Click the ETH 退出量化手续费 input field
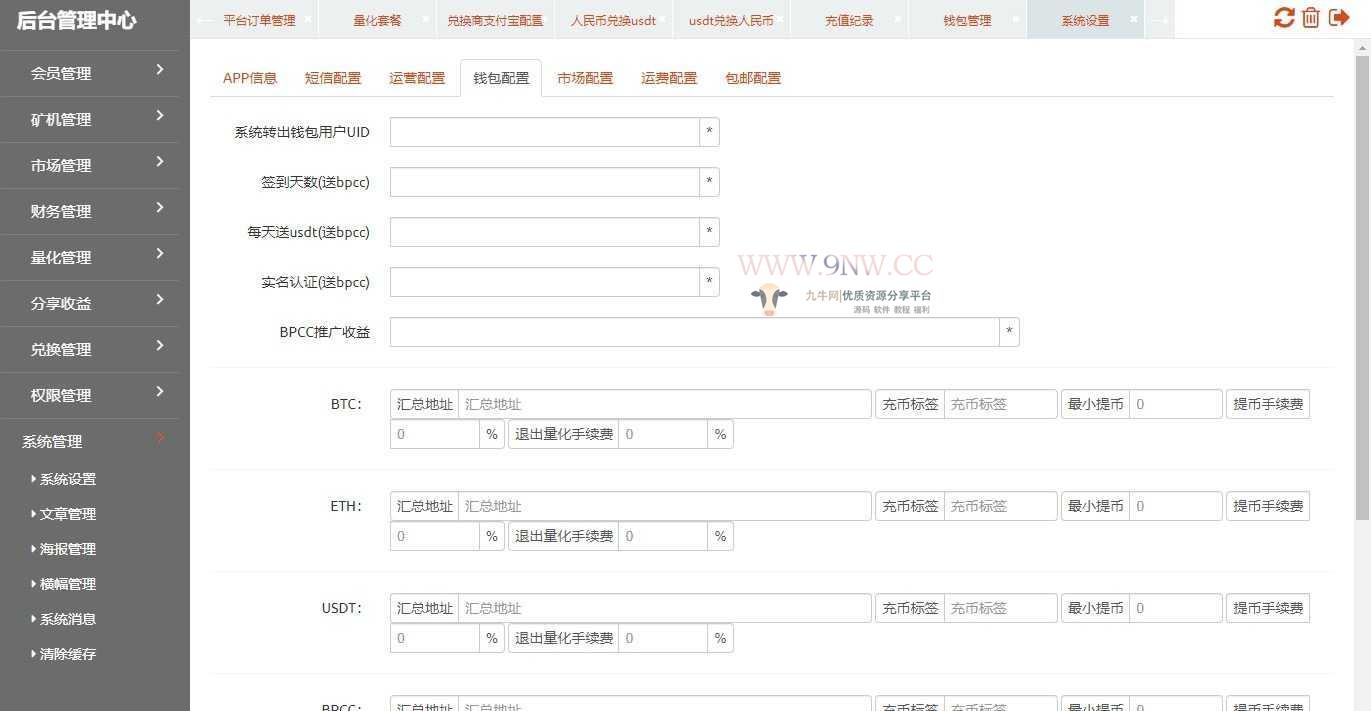This screenshot has height=711, width=1371. pos(663,536)
